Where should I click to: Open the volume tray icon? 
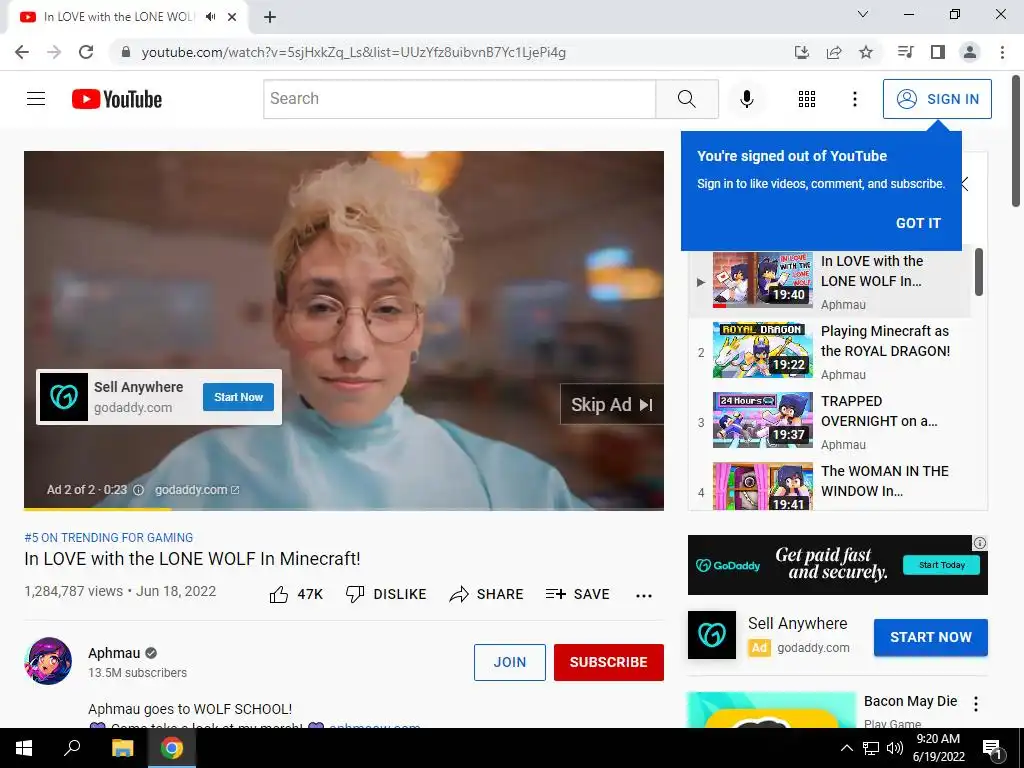click(x=895, y=748)
